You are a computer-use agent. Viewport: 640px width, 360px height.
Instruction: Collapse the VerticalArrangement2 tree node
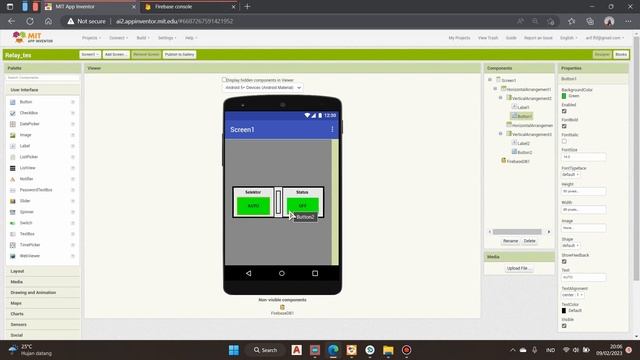tap(500, 98)
